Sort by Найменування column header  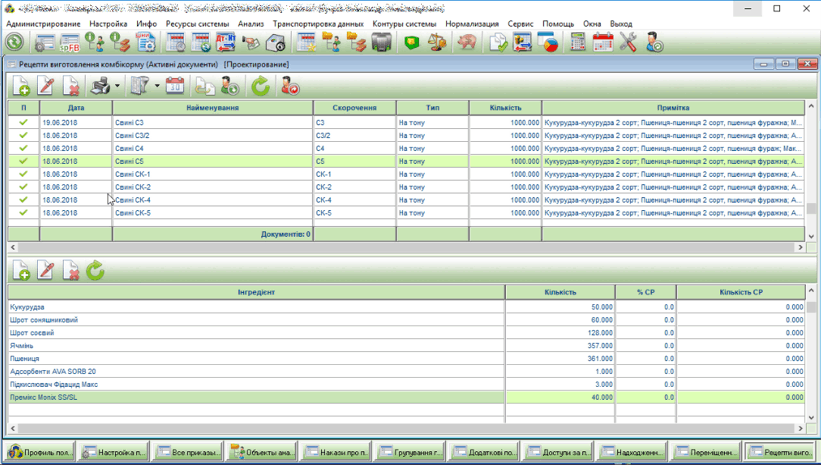point(212,108)
